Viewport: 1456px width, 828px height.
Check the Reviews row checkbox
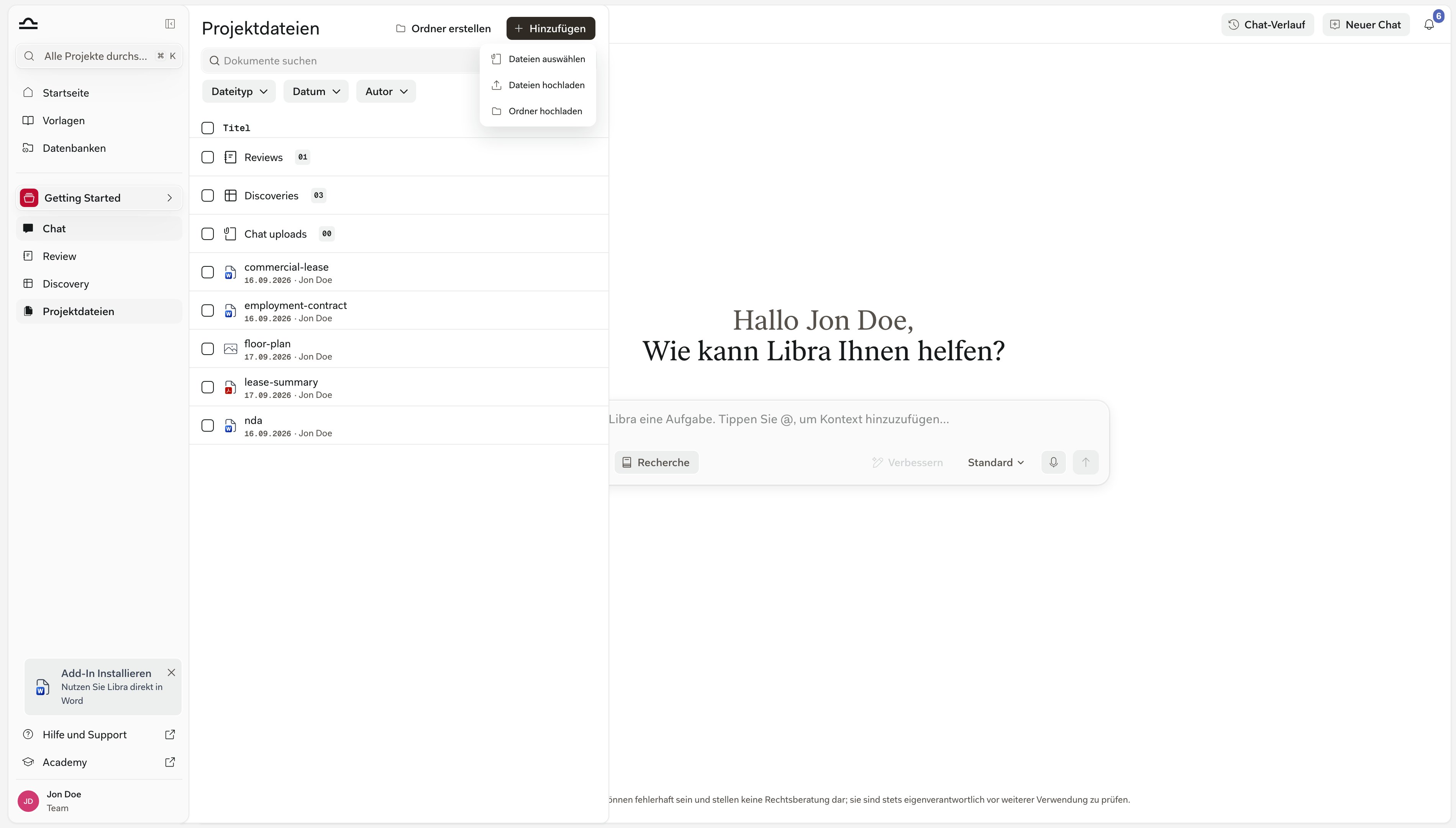click(x=207, y=158)
